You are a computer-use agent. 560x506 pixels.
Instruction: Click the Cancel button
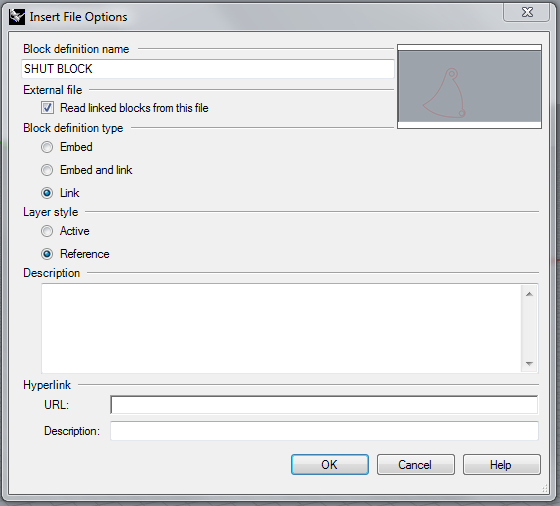click(x=415, y=465)
